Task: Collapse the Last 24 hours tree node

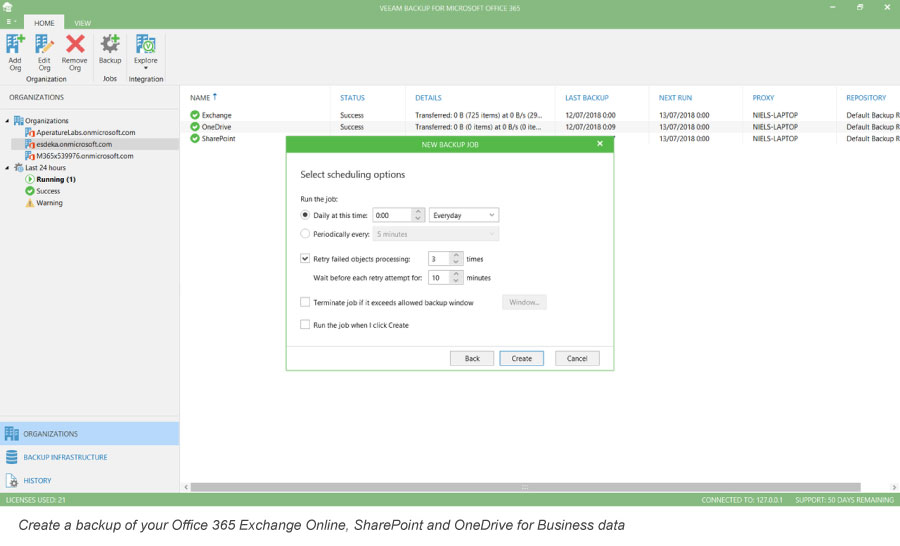Action: 7,168
